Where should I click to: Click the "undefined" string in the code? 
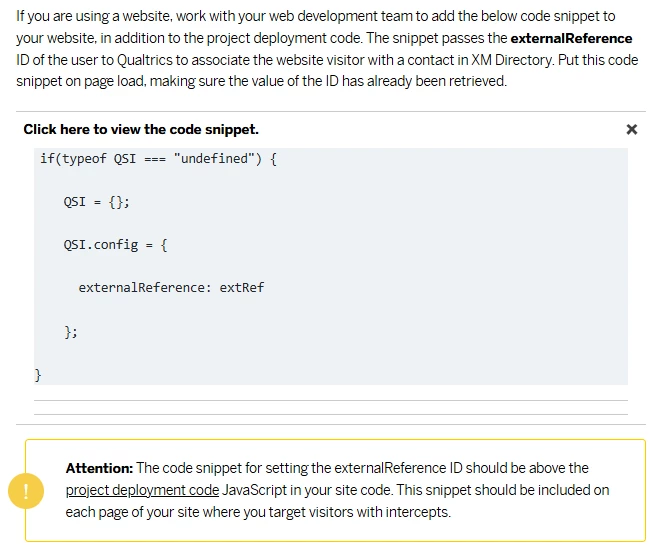(214, 159)
